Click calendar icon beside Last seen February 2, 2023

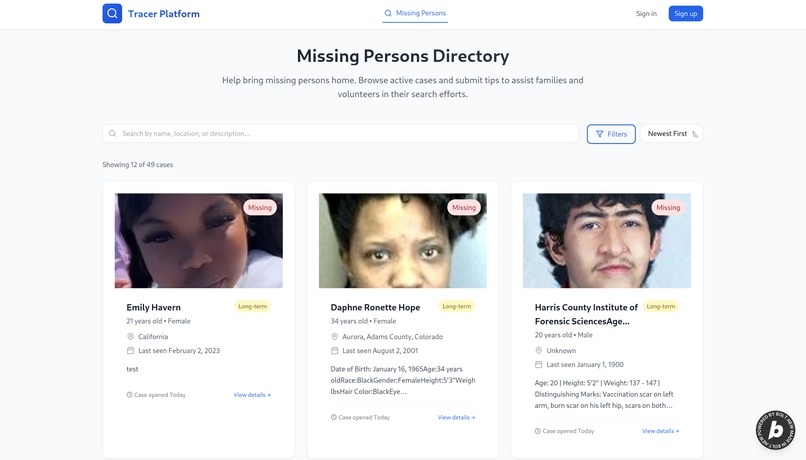click(x=130, y=351)
